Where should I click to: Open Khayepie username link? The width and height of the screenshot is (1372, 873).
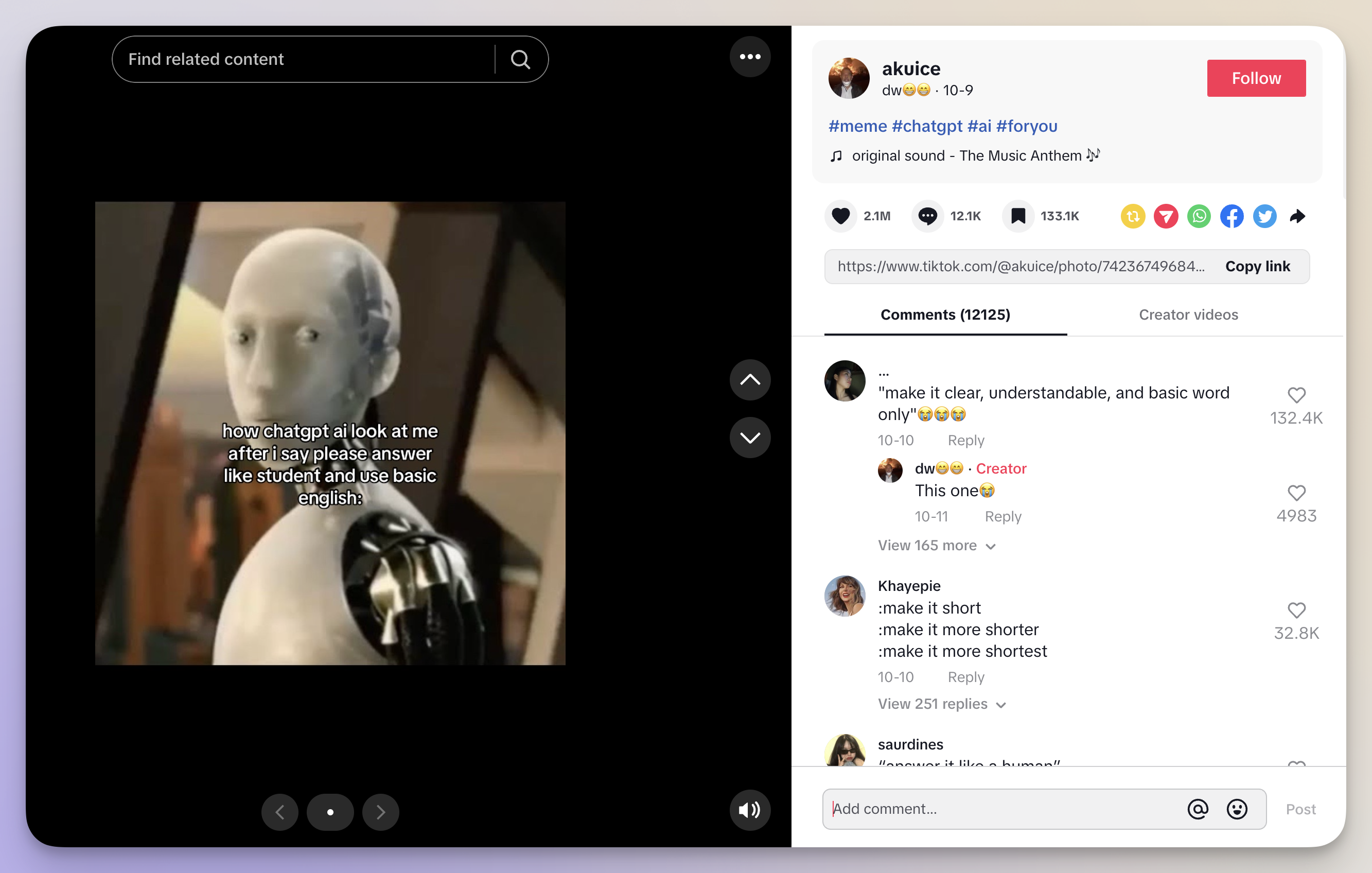click(909, 586)
